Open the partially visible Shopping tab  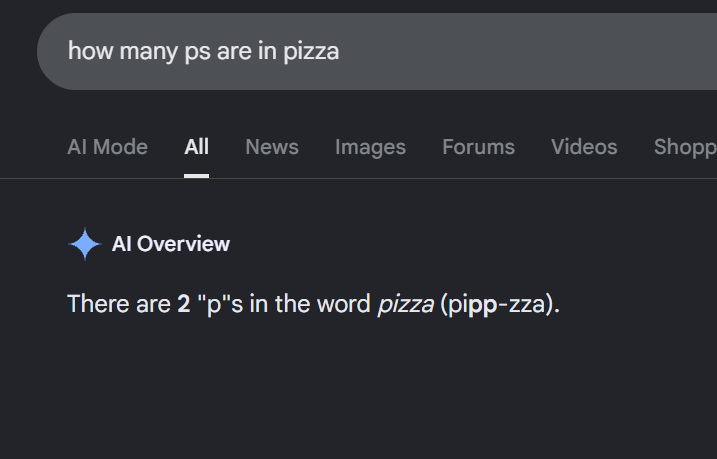pos(685,147)
